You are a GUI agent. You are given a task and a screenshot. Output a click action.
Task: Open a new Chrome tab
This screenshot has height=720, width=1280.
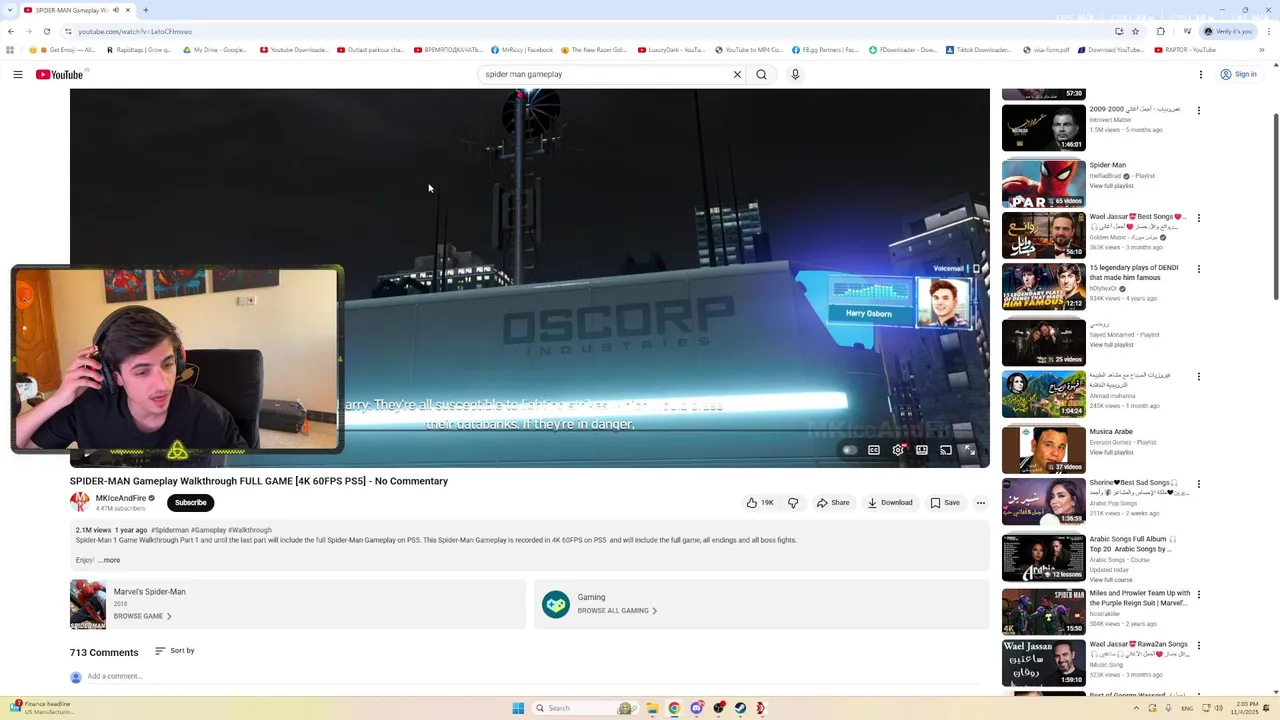(146, 10)
